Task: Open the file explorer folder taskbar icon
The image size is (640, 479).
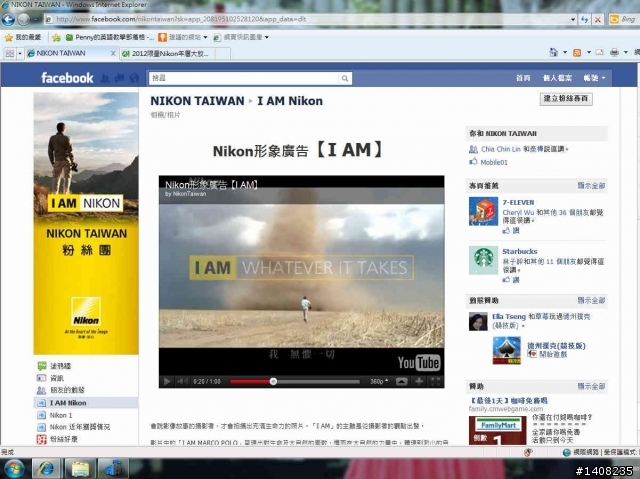Action: click(80, 468)
